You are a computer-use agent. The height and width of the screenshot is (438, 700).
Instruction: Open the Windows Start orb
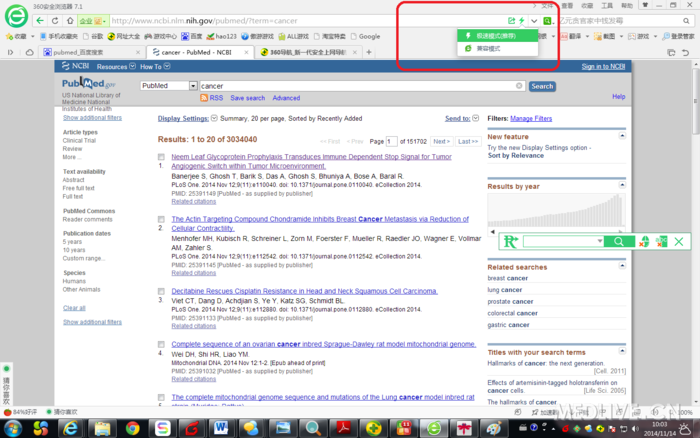click(12, 429)
